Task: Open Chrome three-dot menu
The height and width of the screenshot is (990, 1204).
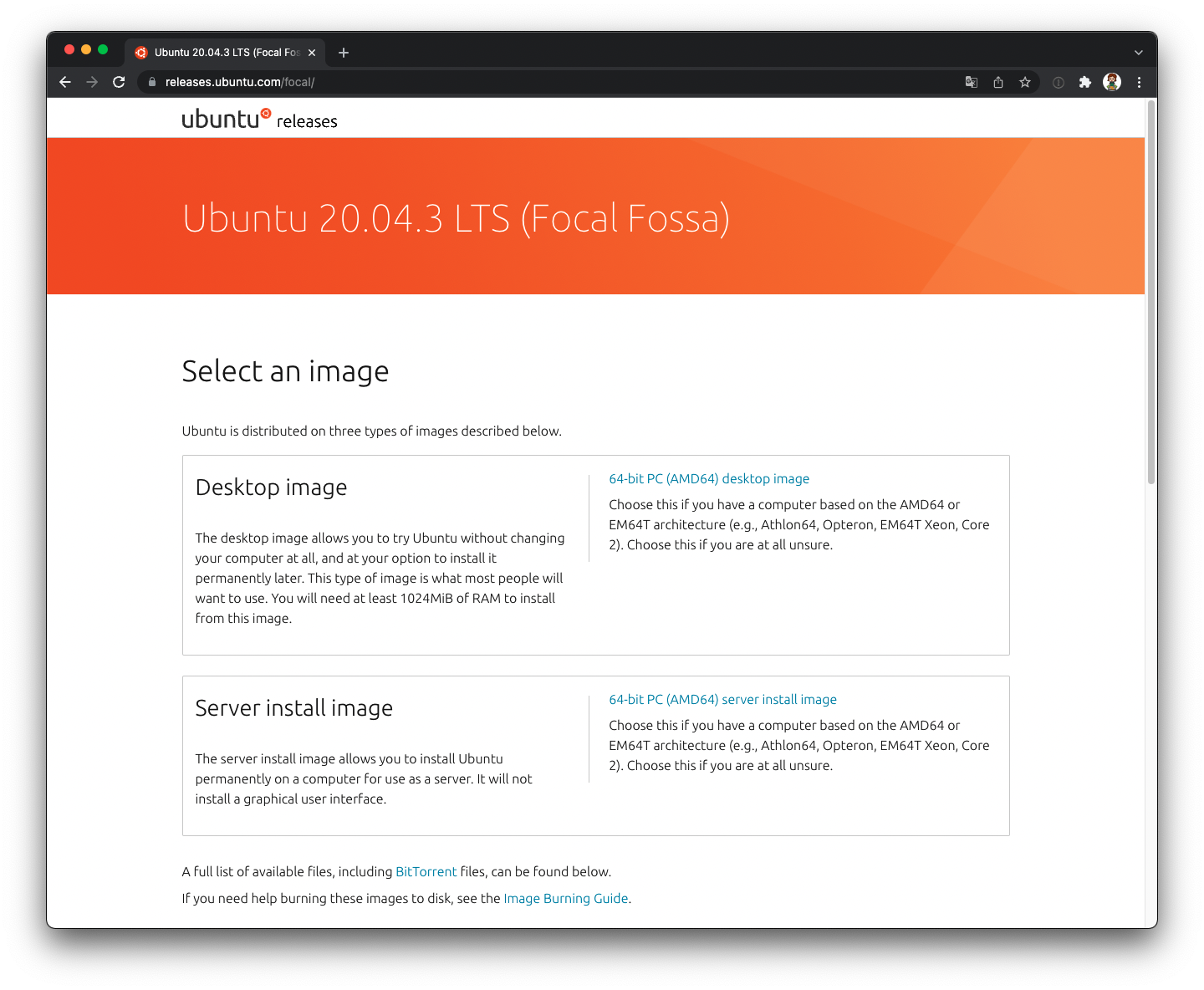Action: point(1139,82)
